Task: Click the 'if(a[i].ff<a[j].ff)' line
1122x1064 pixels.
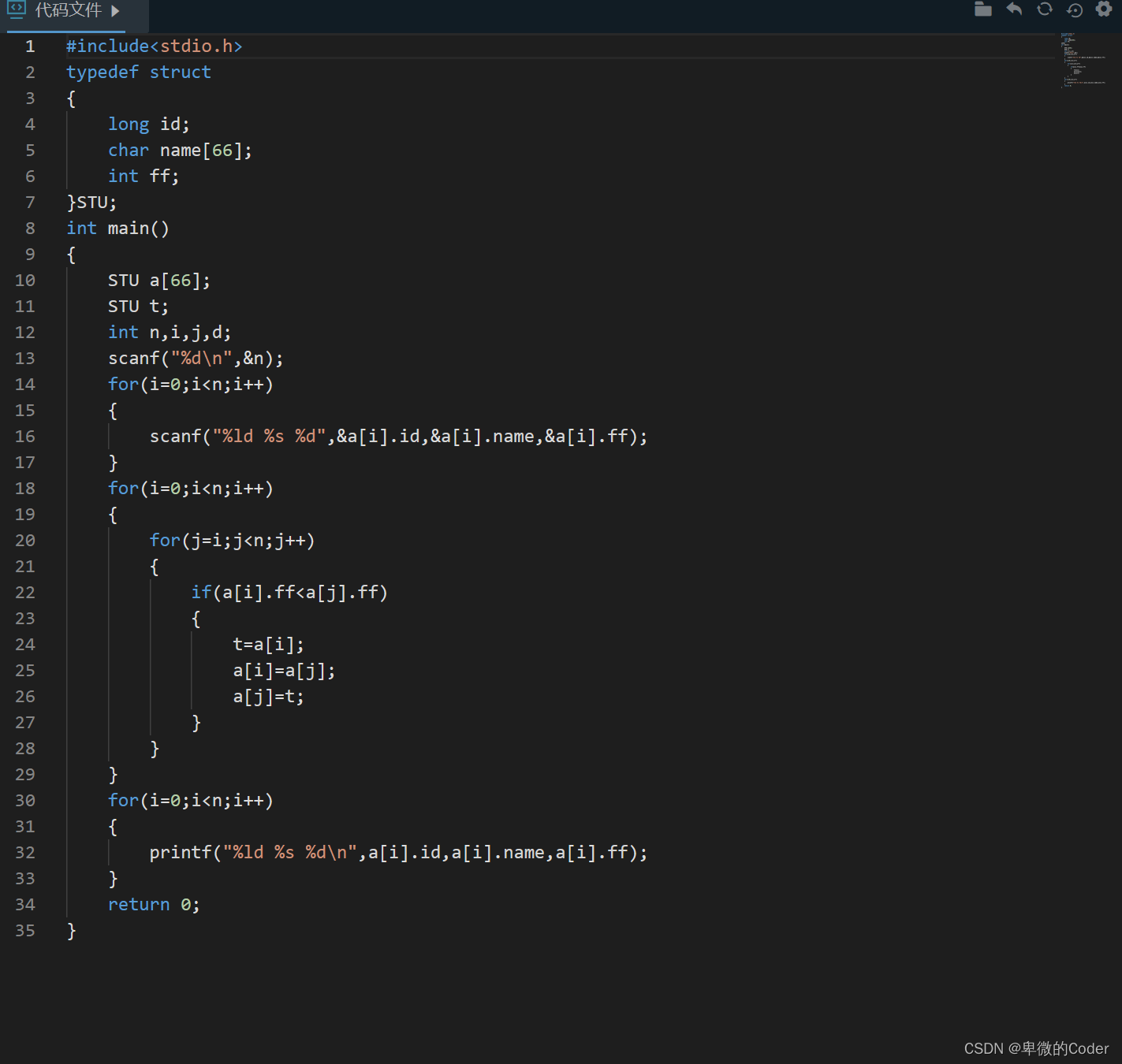Action: 289,593
